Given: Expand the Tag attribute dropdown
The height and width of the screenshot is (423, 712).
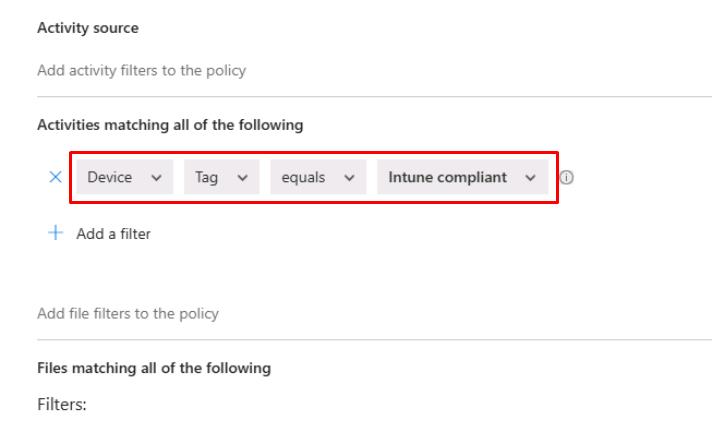Looking at the screenshot, I should pyautogui.click(x=221, y=177).
